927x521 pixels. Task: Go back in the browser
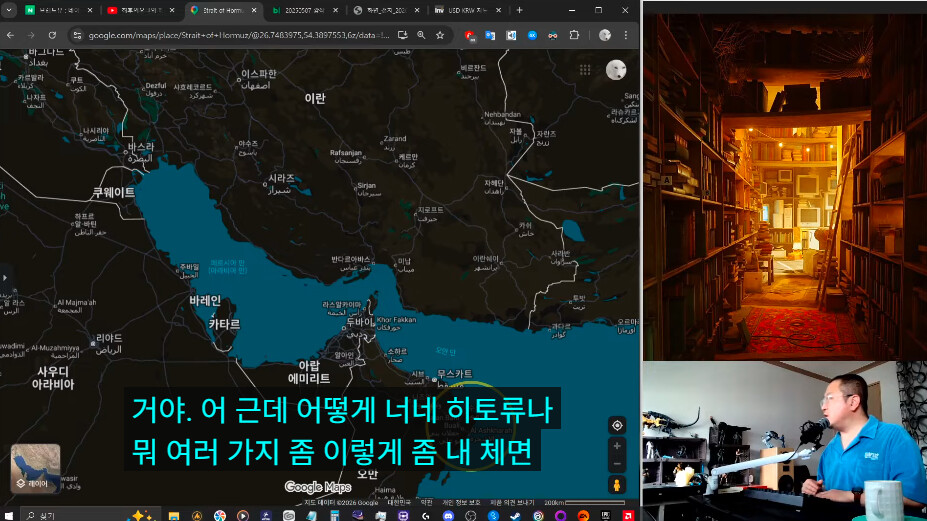click(11, 35)
